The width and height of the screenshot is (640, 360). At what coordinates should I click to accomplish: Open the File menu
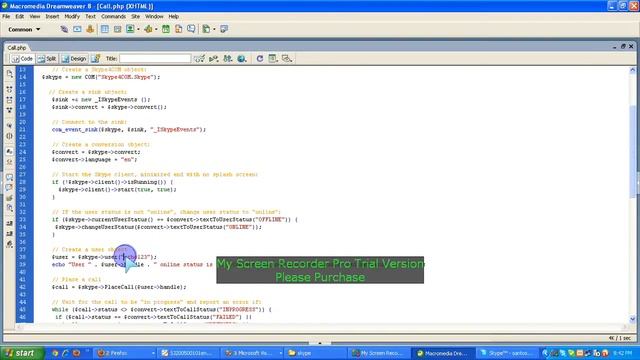click(6, 16)
